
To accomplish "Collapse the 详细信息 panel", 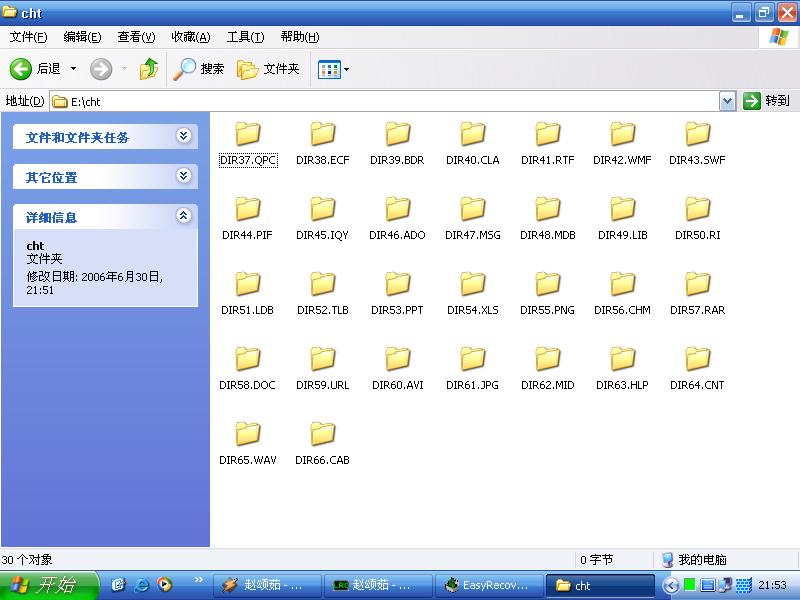I will click(x=183, y=216).
